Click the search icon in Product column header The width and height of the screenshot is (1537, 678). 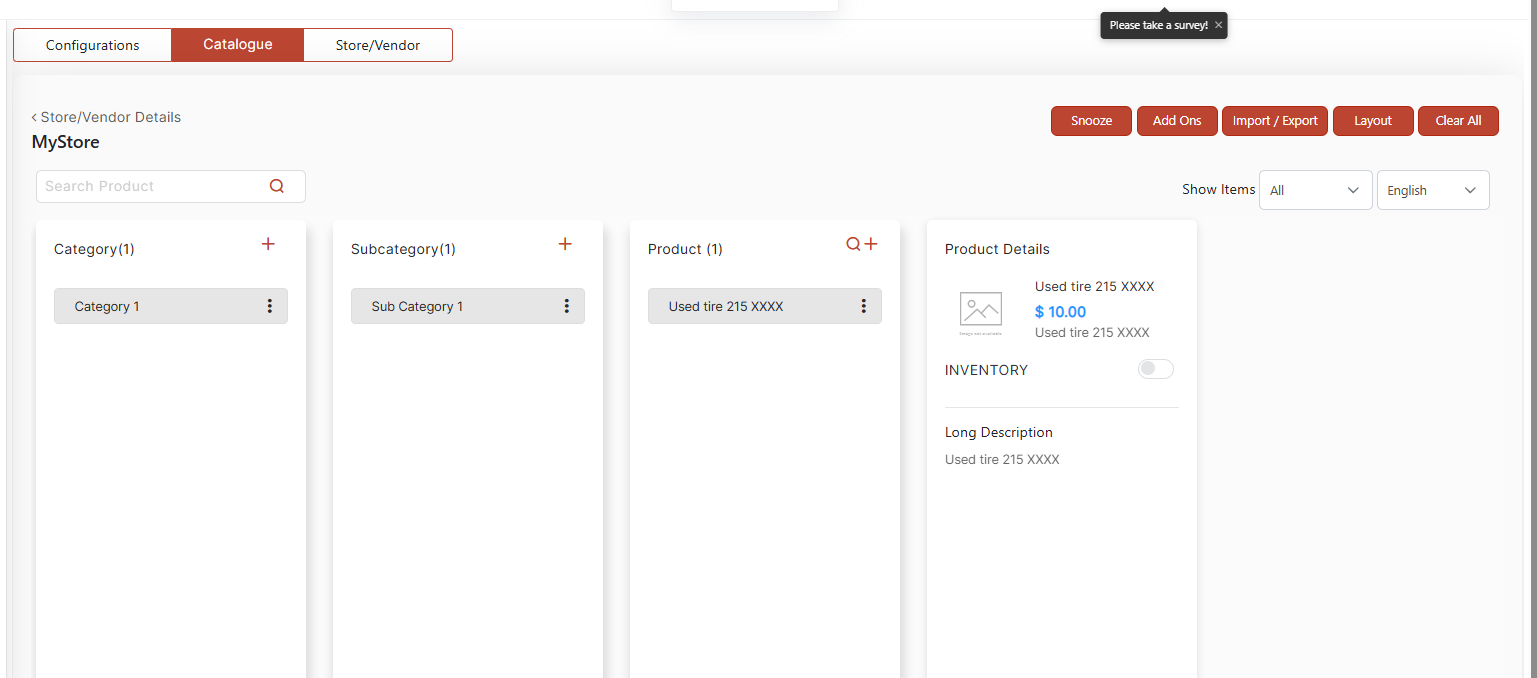pyautogui.click(x=853, y=244)
